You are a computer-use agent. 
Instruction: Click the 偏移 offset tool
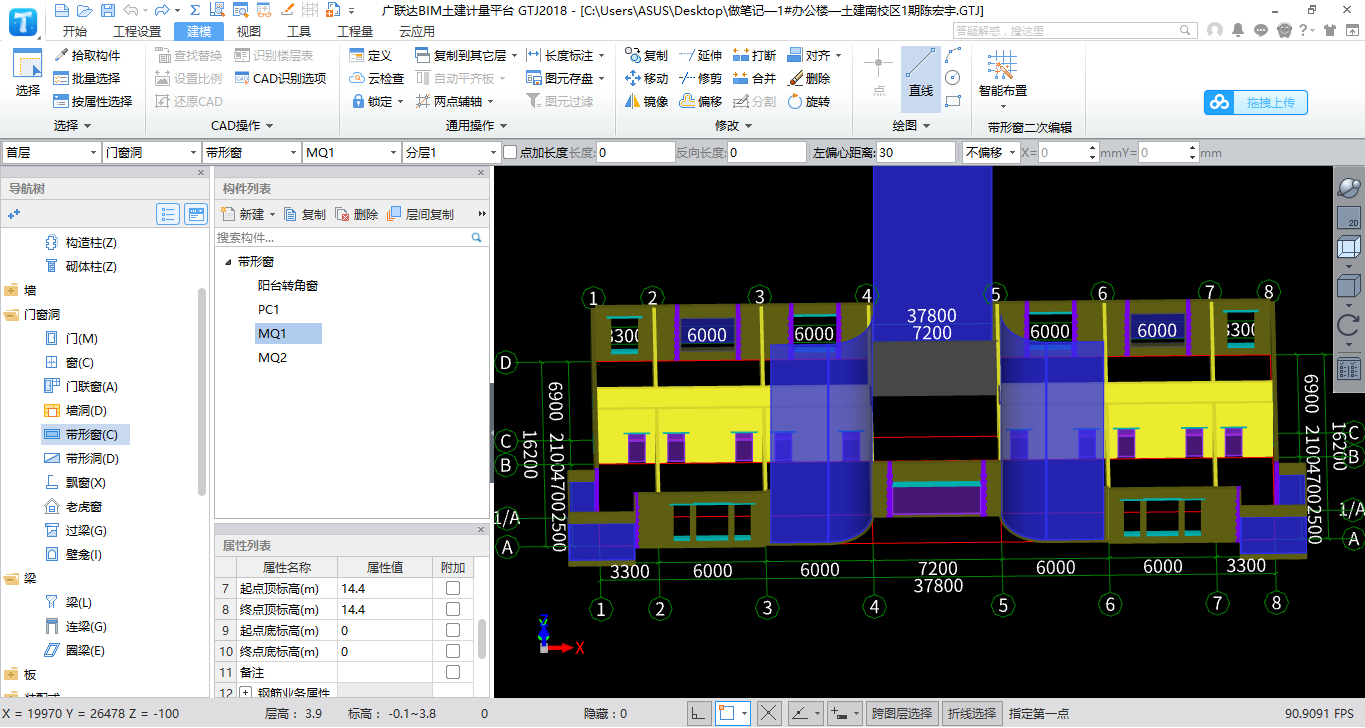point(700,101)
